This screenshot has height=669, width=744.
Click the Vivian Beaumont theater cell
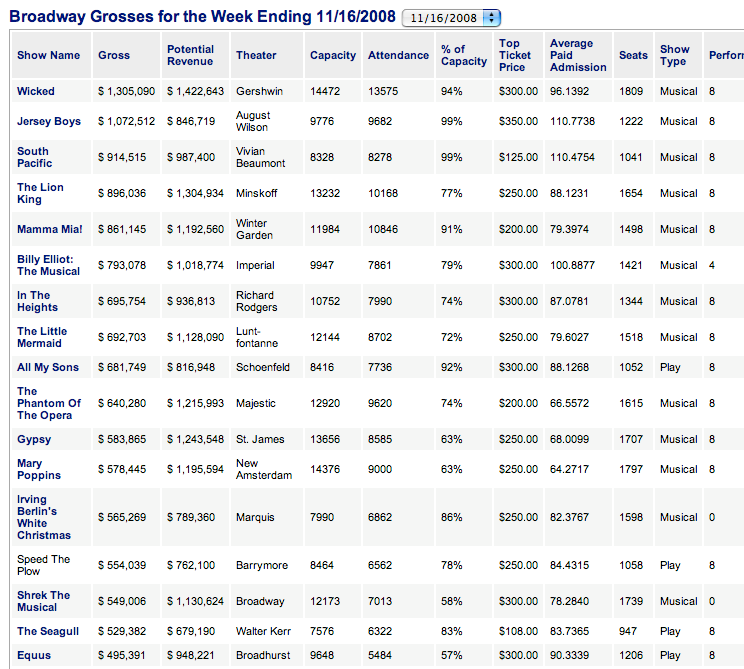(260, 157)
